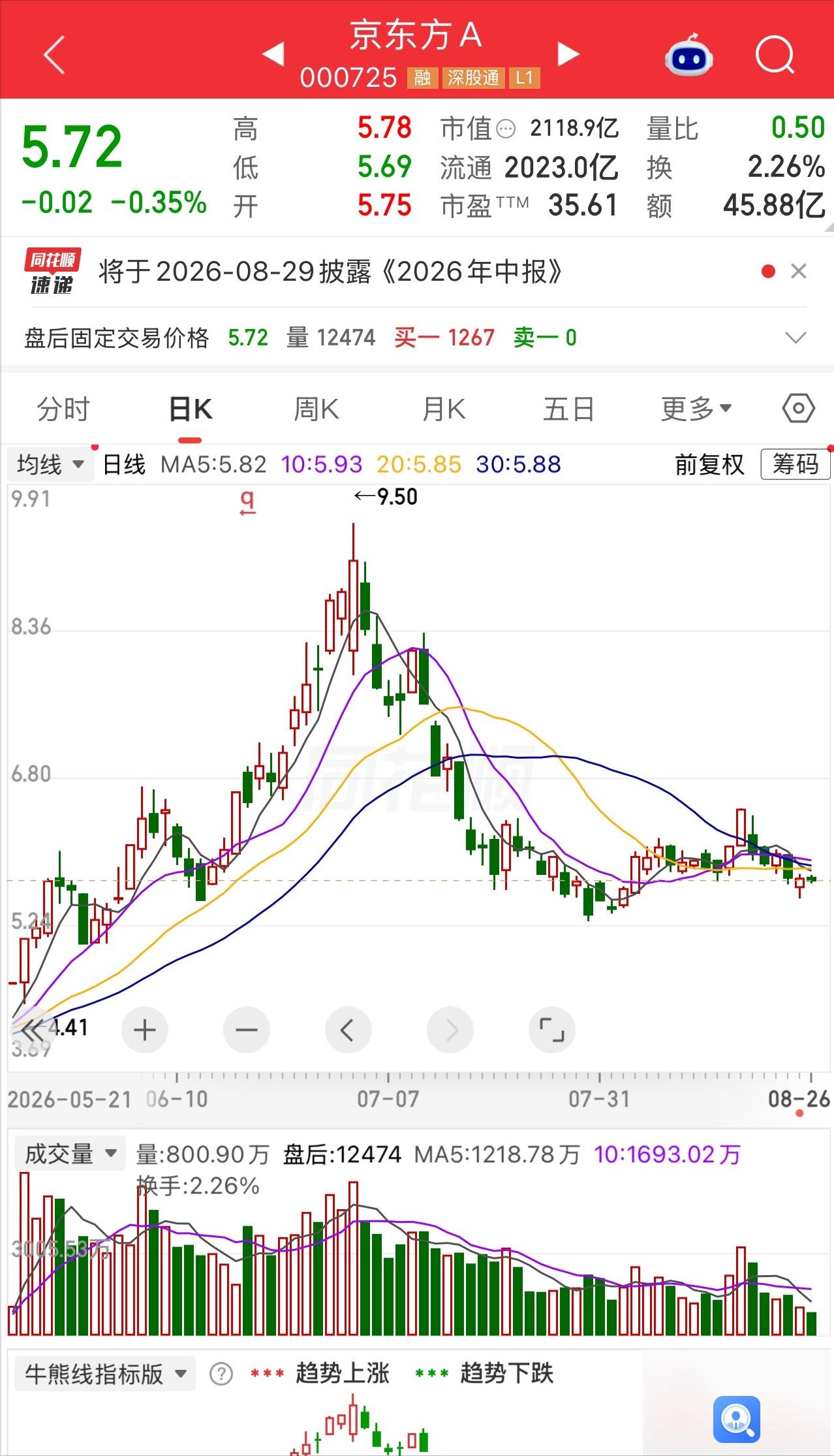Move chart left with the chevron button
Viewport: 834px width, 1456px height.
348,1030
